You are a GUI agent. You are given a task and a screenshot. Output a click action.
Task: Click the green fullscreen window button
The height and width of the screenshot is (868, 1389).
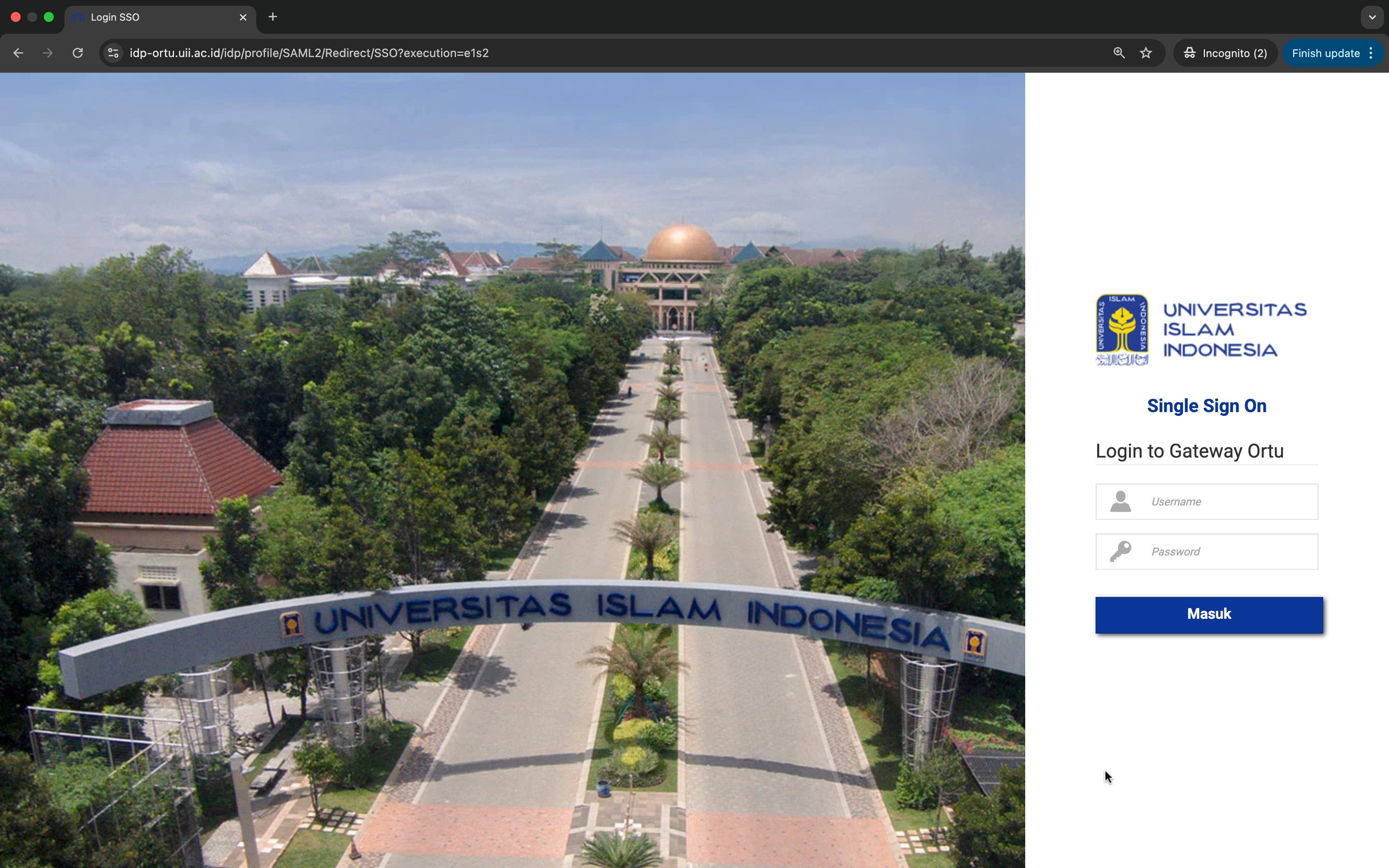[x=49, y=17]
